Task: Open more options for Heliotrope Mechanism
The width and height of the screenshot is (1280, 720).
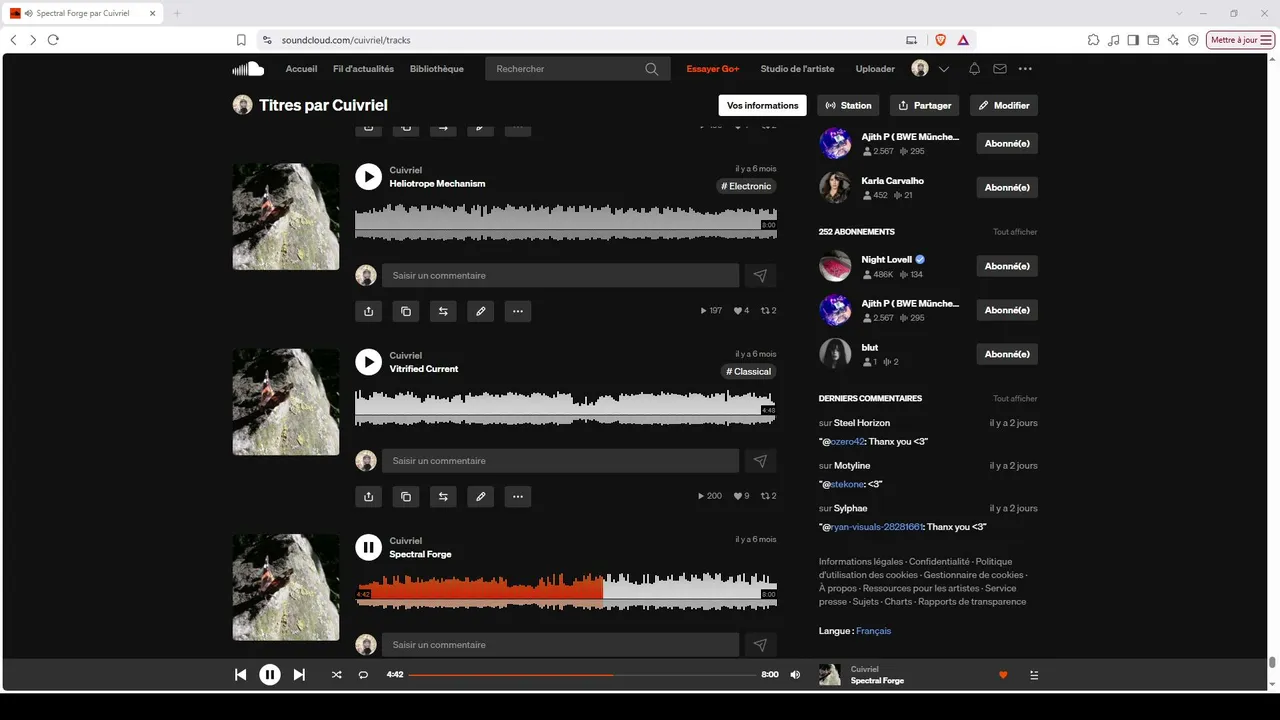Action: (517, 311)
